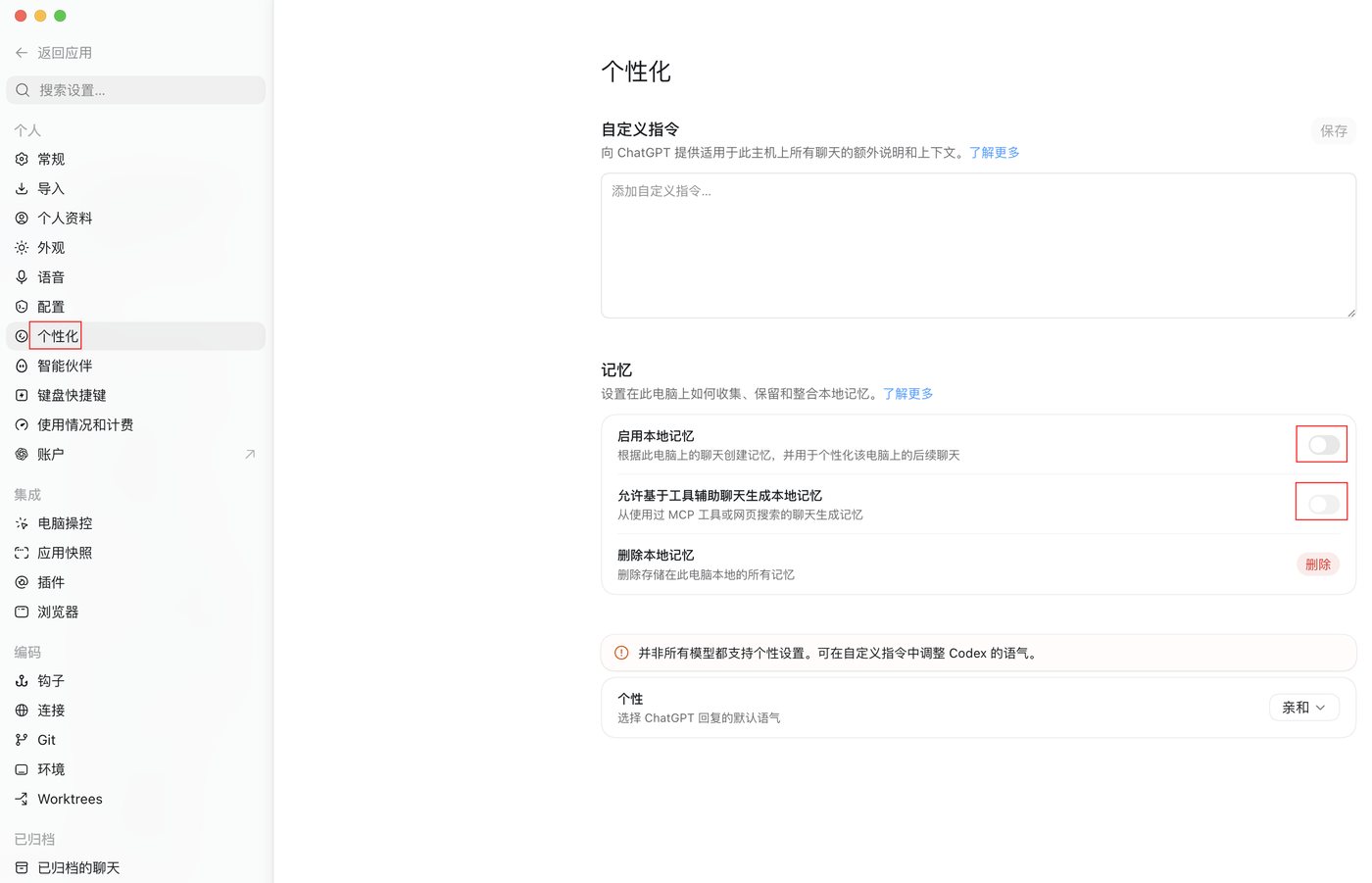Enable the 启用本地记忆 switch

[1323, 445]
